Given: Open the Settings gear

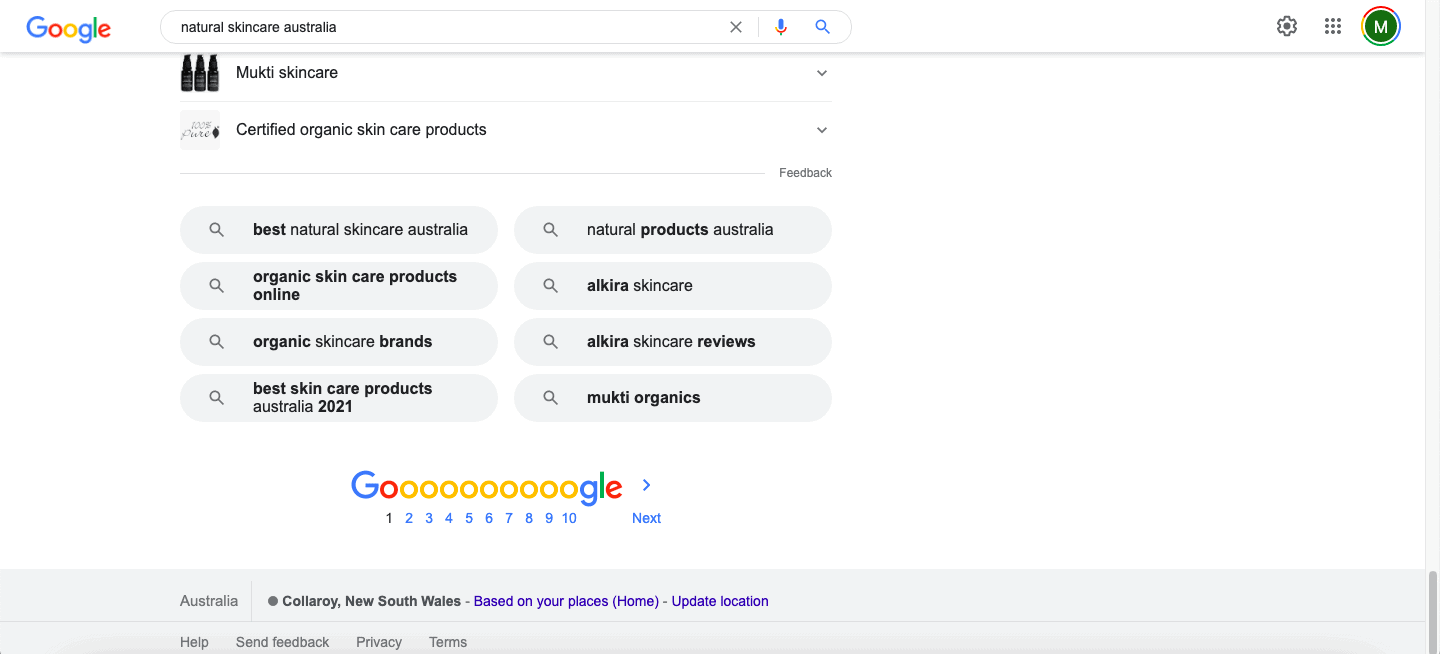Looking at the screenshot, I should (1287, 27).
